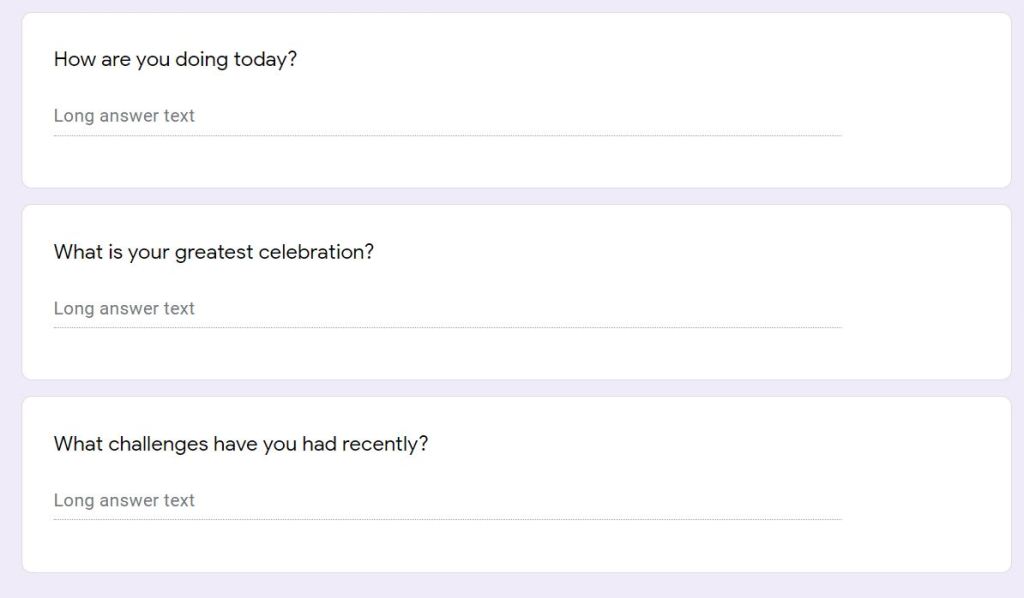Viewport: 1024px width, 598px height.
Task: Click the "Long answer text" placeholder in the second question
Action: (x=124, y=309)
